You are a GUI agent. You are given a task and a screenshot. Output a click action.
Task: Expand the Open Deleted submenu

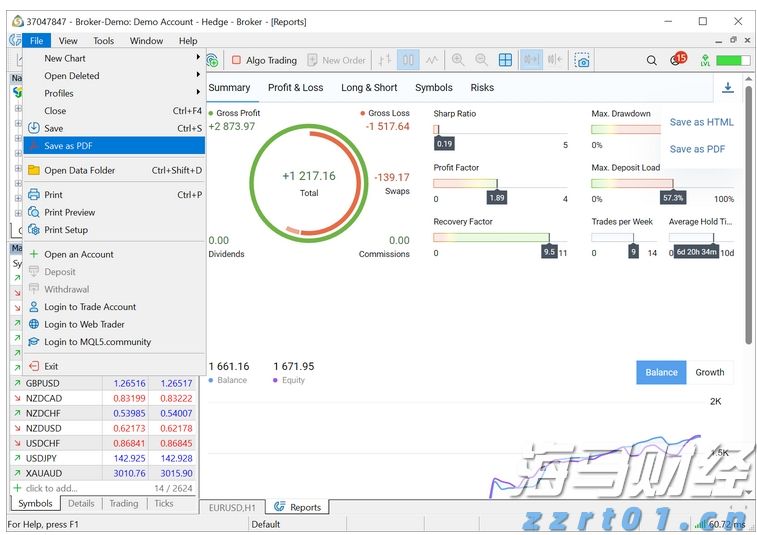pos(120,76)
